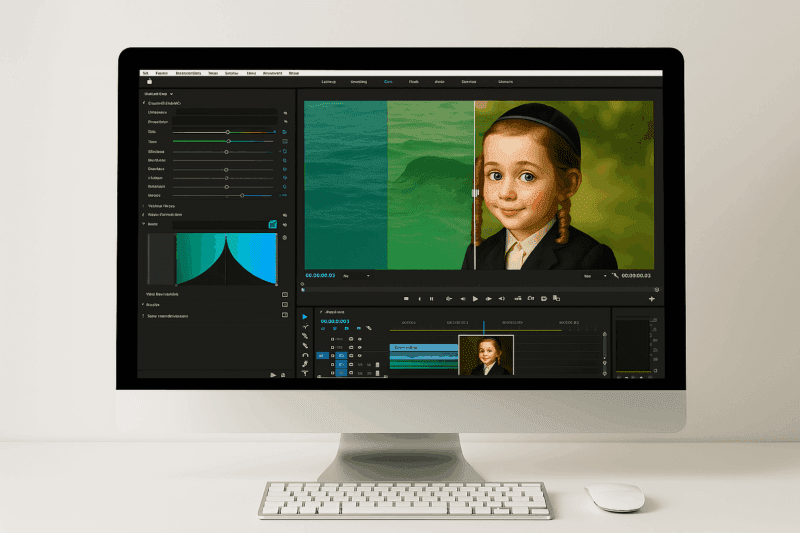Image resolution: width=800 pixels, height=533 pixels.
Task: Open the dropdown at top of left panel
Action: [159, 94]
